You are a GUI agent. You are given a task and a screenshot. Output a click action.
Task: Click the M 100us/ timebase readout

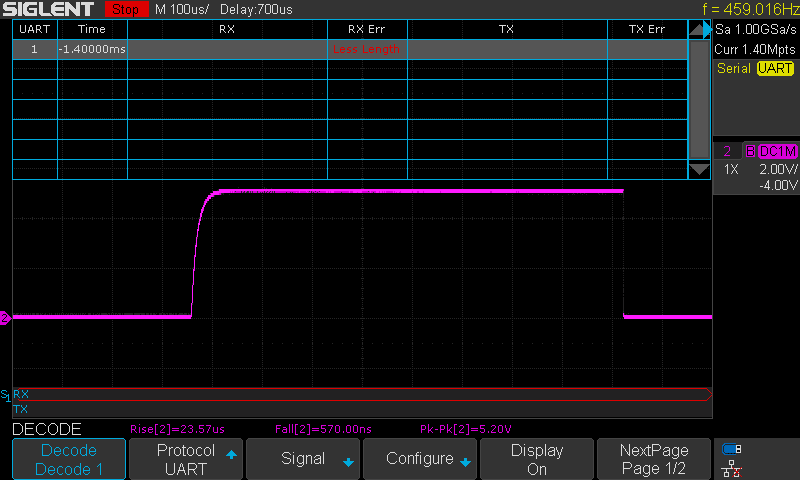tap(182, 9)
